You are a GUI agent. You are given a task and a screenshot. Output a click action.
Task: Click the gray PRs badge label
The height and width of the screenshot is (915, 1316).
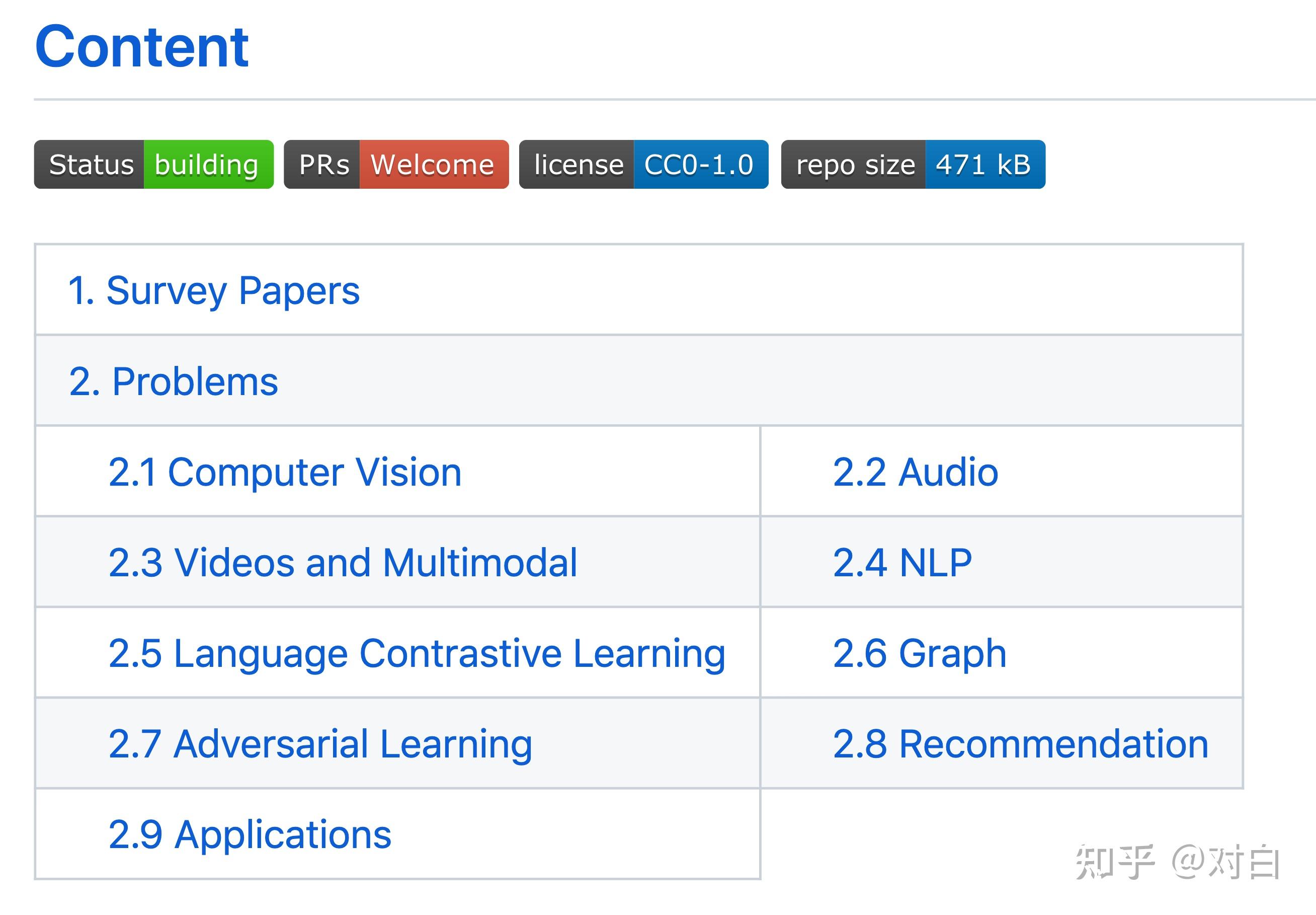322,165
